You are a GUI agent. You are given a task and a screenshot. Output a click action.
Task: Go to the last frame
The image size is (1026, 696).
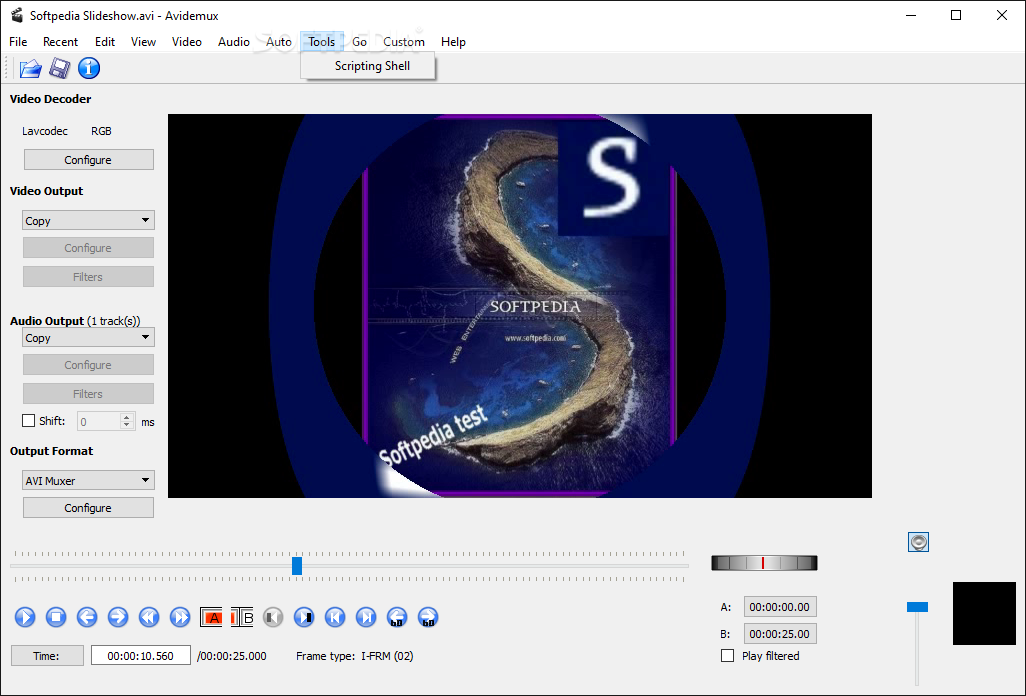pos(366,617)
